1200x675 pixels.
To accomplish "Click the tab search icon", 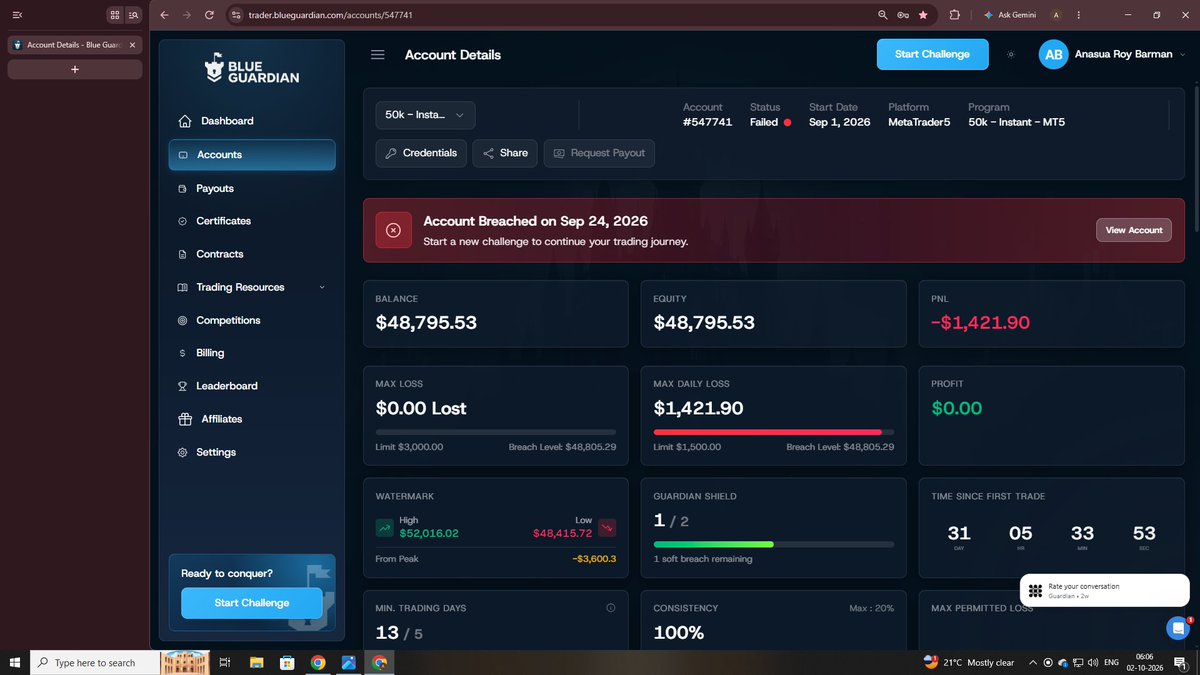I will 134,16.
